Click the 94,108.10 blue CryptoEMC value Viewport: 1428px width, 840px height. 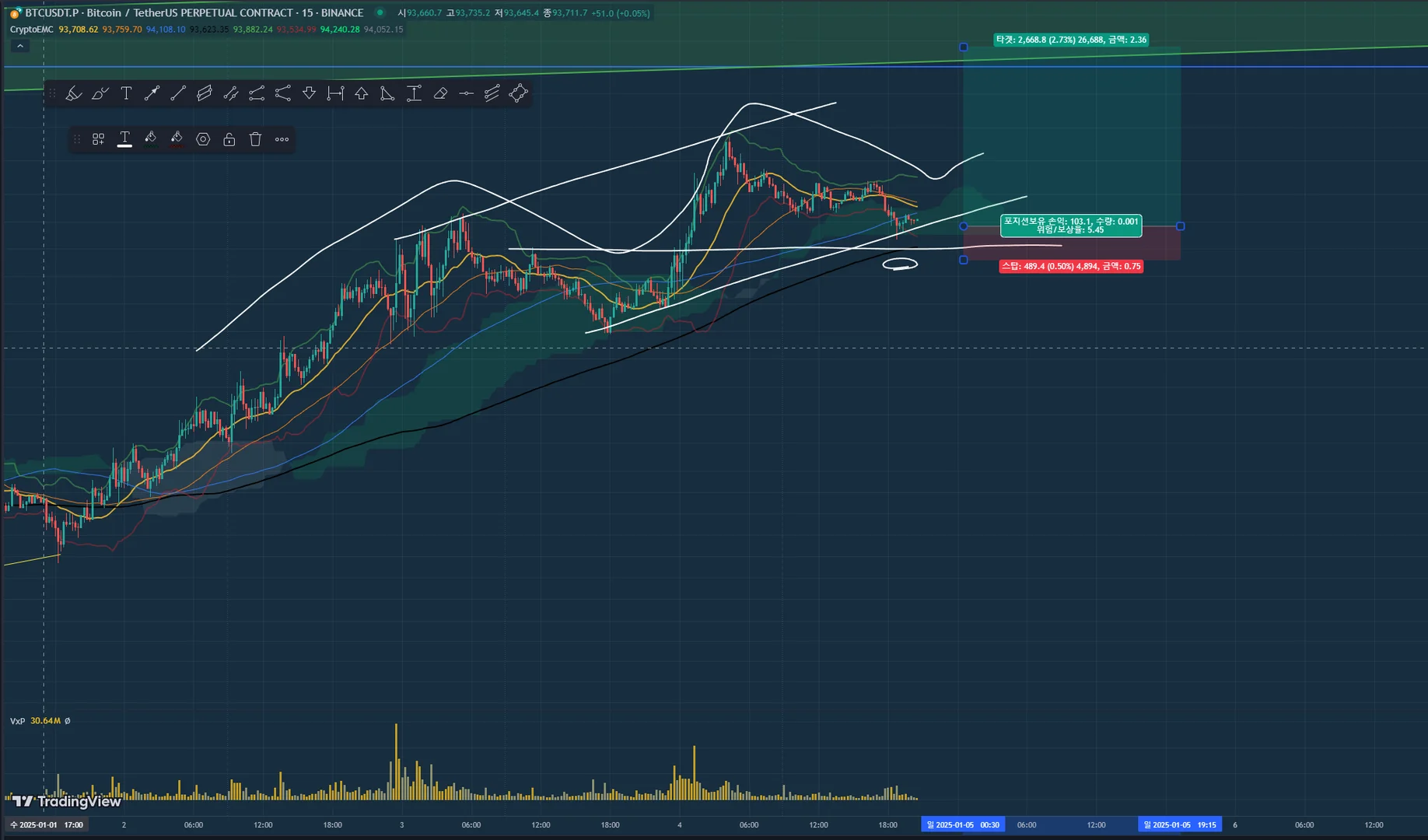coord(166,30)
